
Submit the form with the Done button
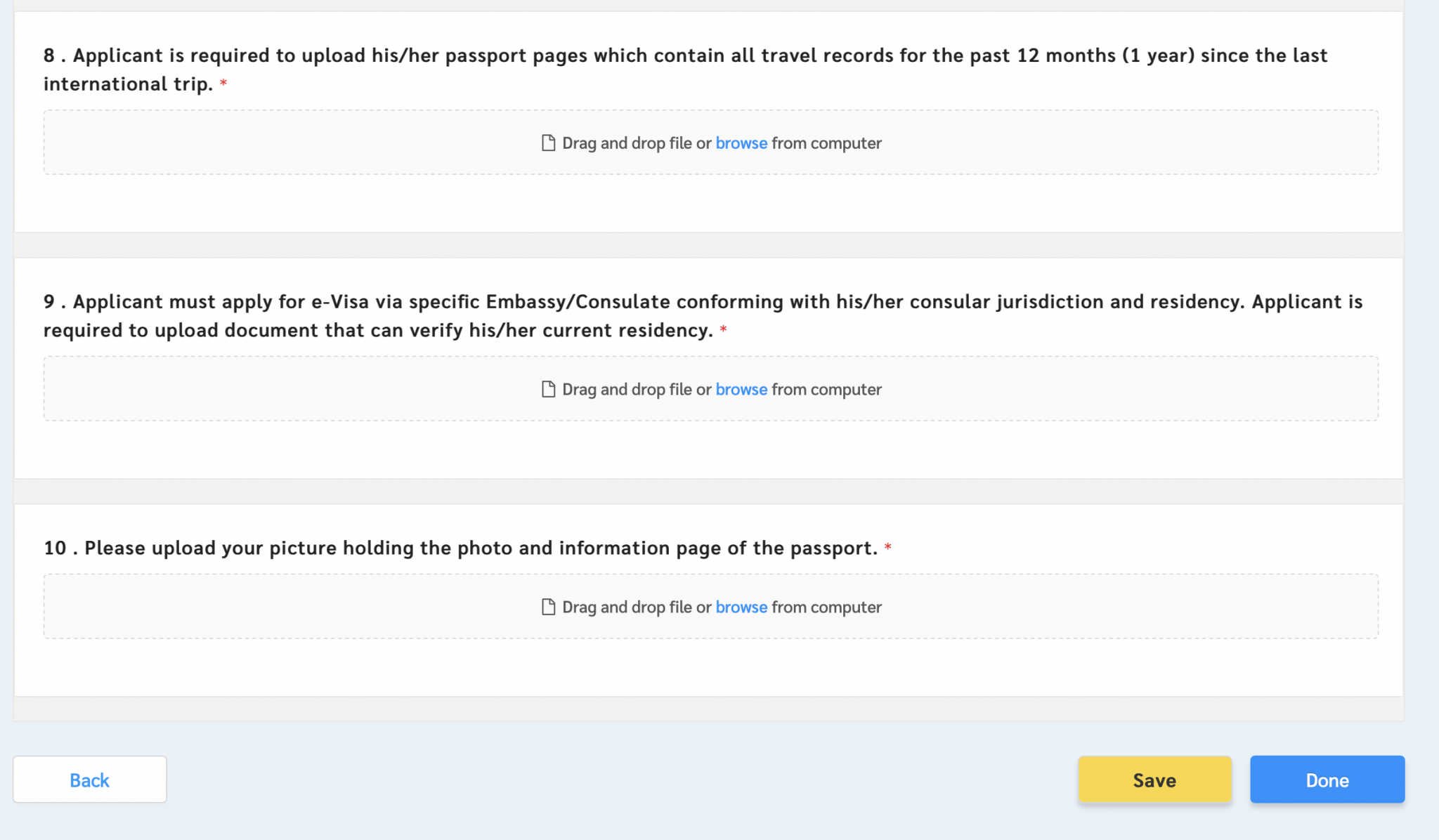click(x=1327, y=780)
